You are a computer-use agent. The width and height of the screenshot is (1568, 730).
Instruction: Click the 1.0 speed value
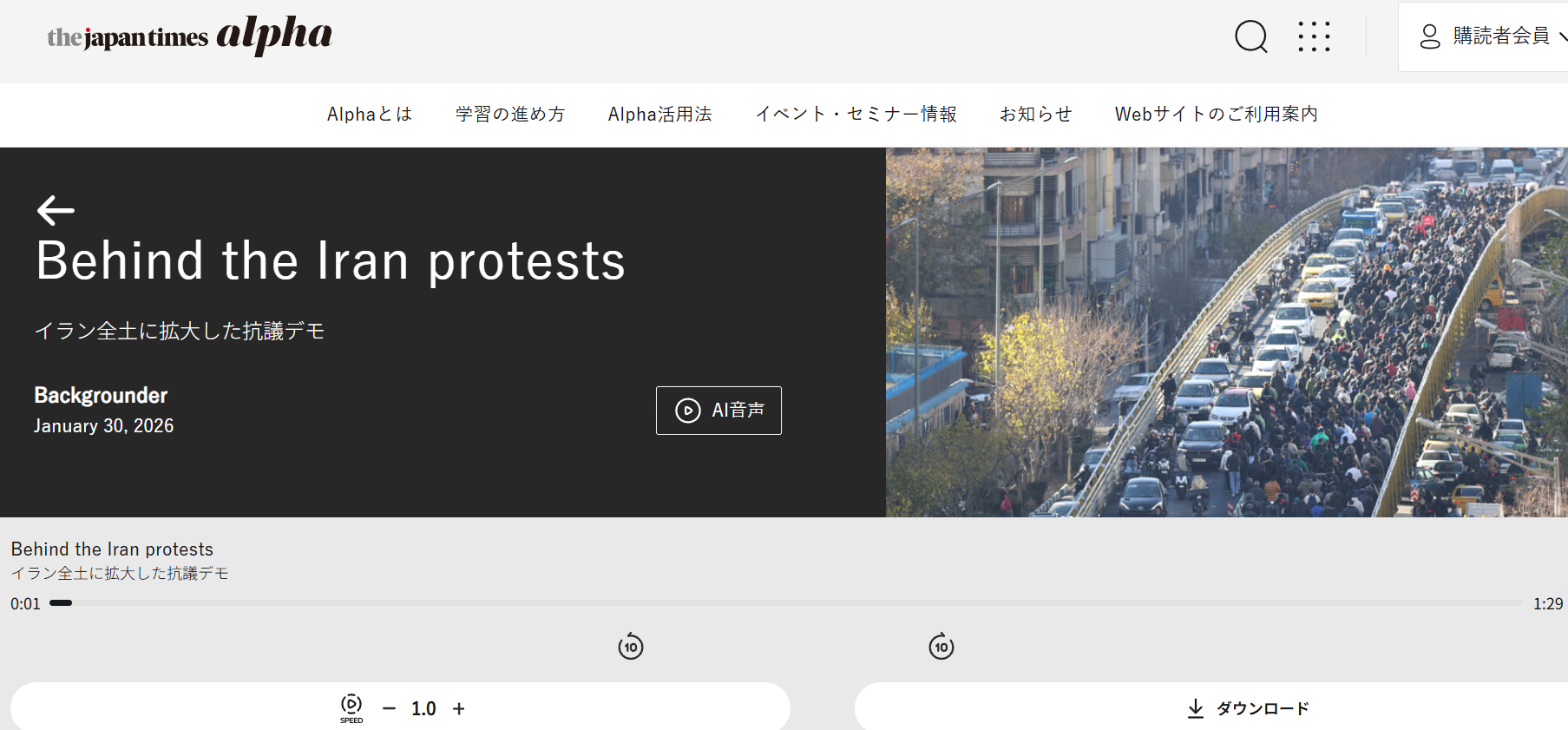click(423, 709)
